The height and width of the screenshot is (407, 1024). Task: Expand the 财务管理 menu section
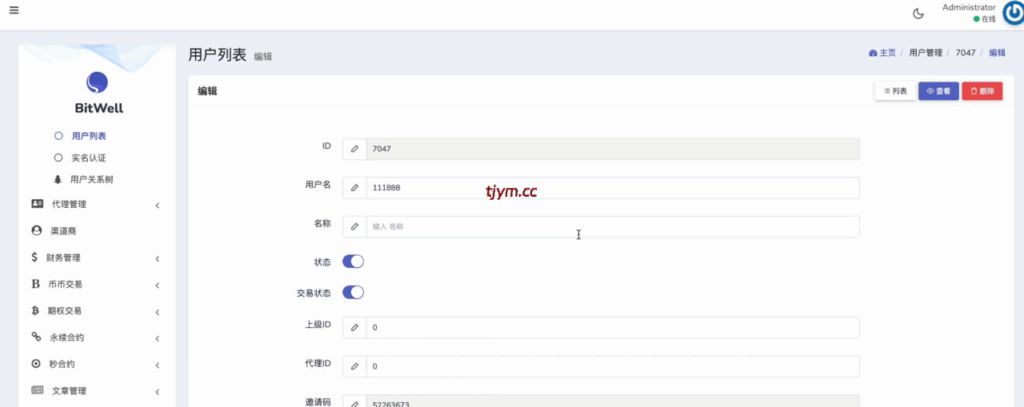pos(95,258)
